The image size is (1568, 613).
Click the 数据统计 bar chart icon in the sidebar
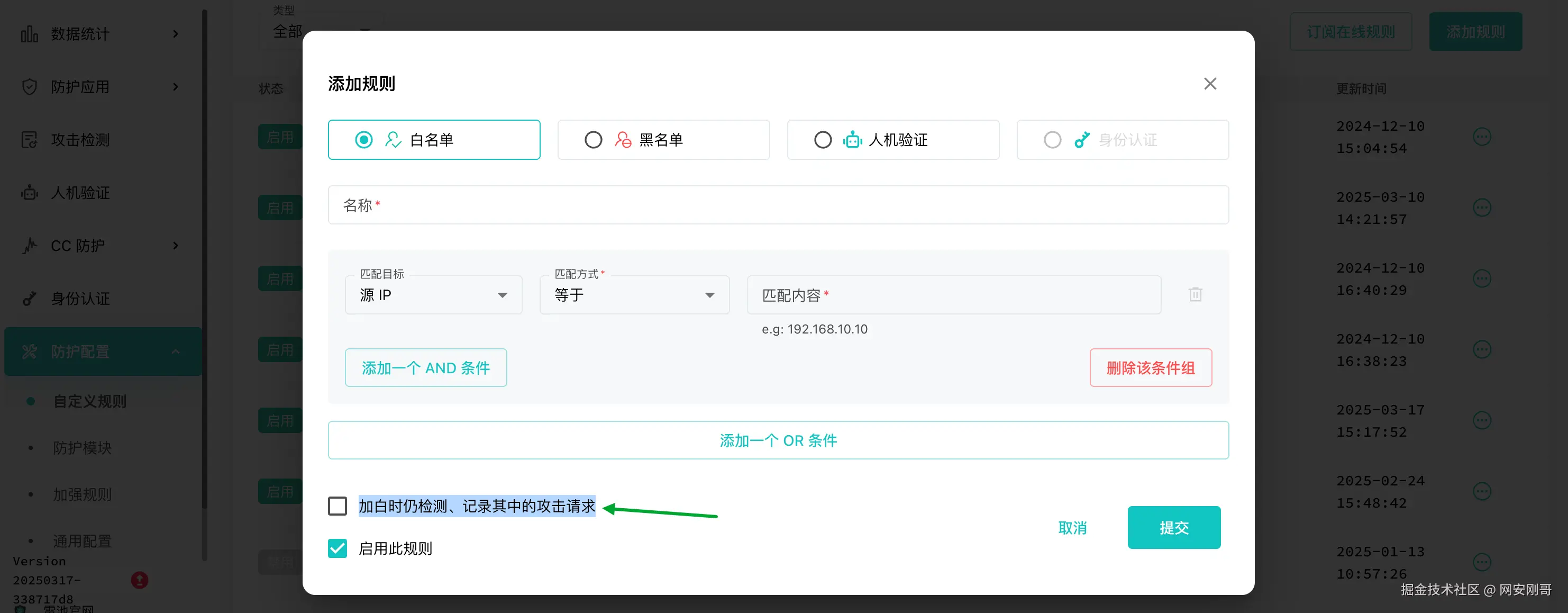tap(29, 34)
